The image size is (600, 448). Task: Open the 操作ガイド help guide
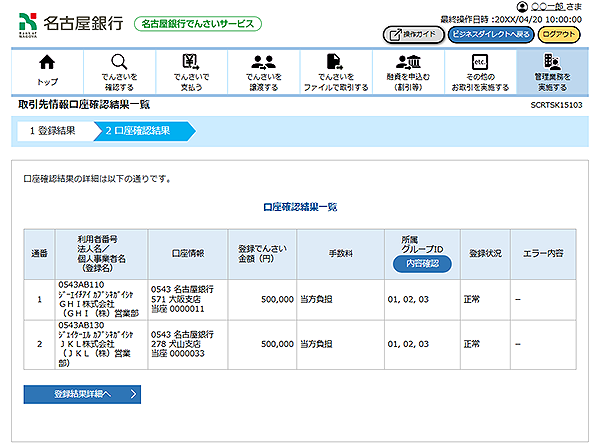click(x=413, y=34)
